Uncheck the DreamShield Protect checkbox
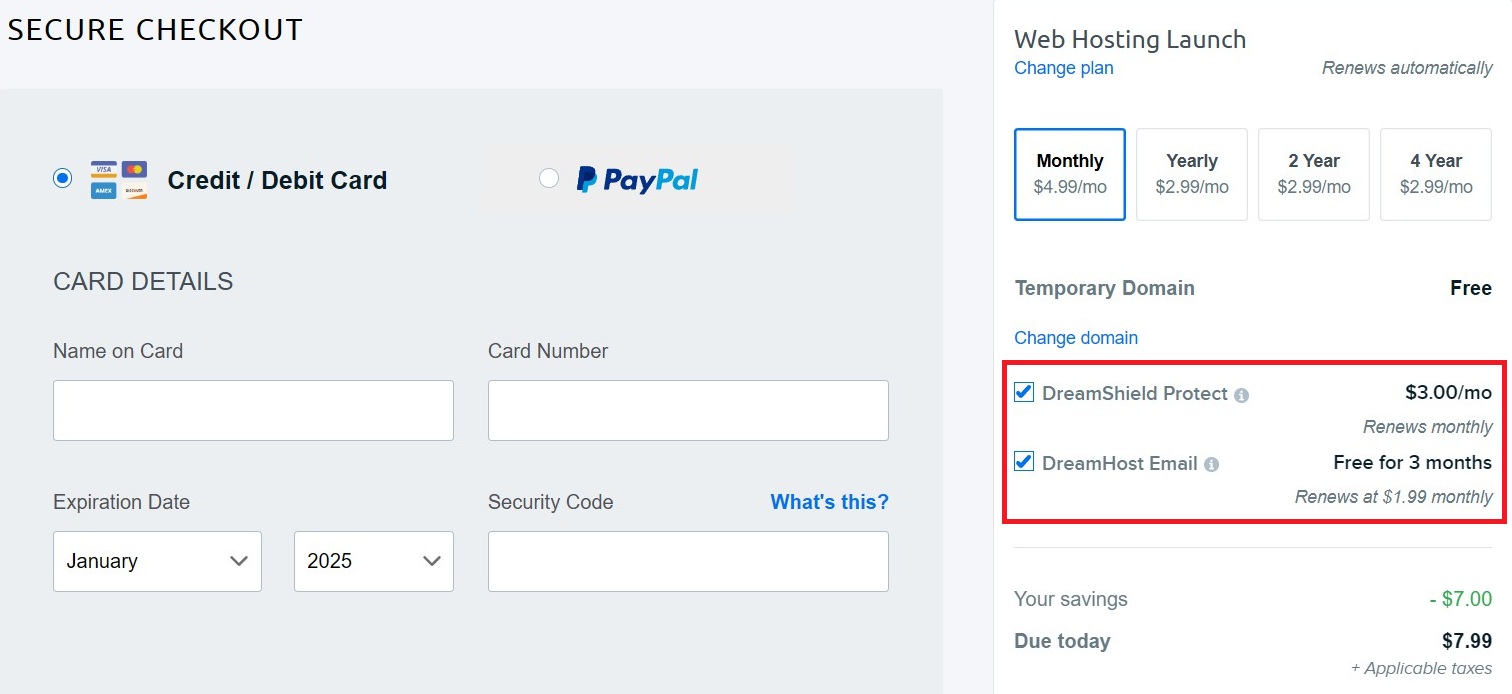1512x694 pixels. [x=1024, y=392]
